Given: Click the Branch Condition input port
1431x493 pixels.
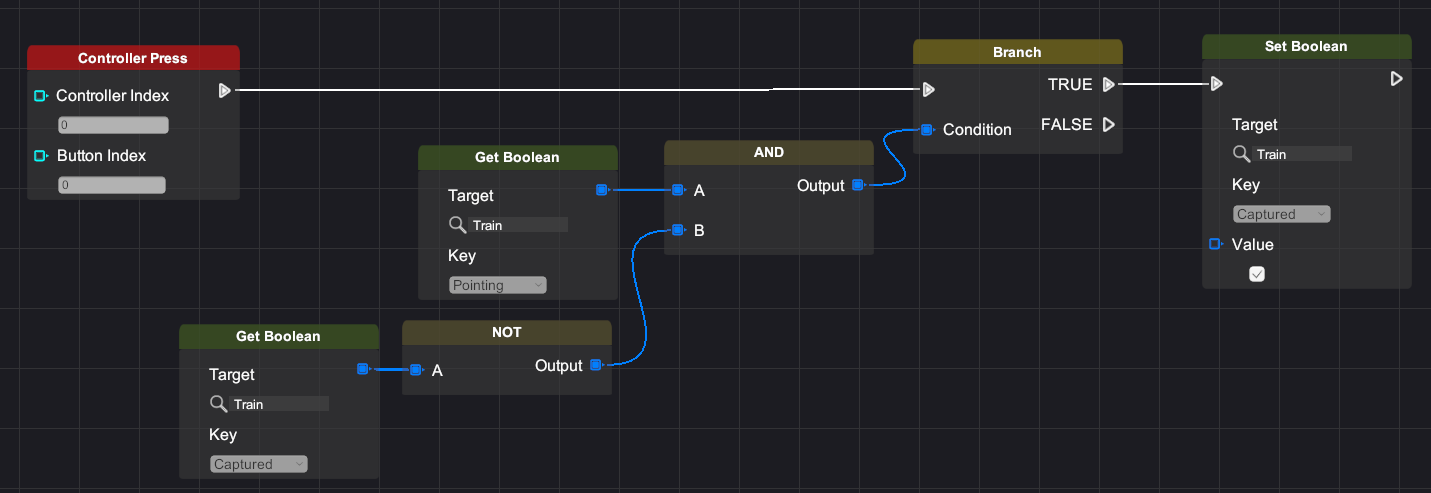Looking at the screenshot, I should click(x=927, y=130).
